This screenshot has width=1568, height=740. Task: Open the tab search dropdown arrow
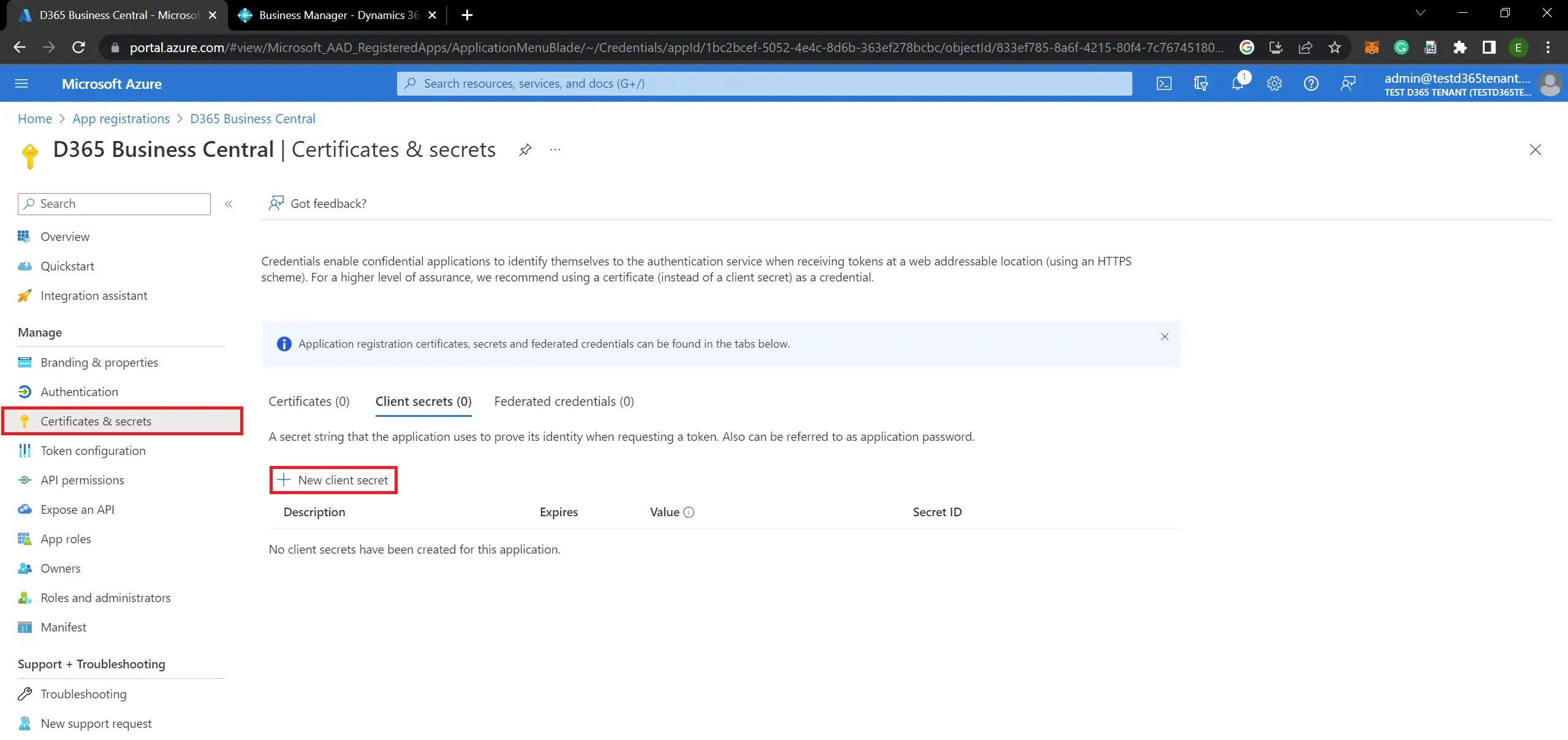1420,13
